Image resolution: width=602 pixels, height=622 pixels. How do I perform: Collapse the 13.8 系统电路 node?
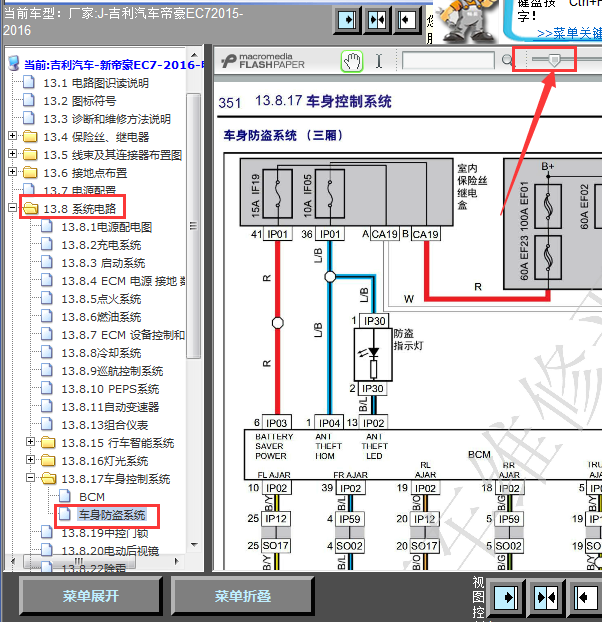tap(12, 207)
